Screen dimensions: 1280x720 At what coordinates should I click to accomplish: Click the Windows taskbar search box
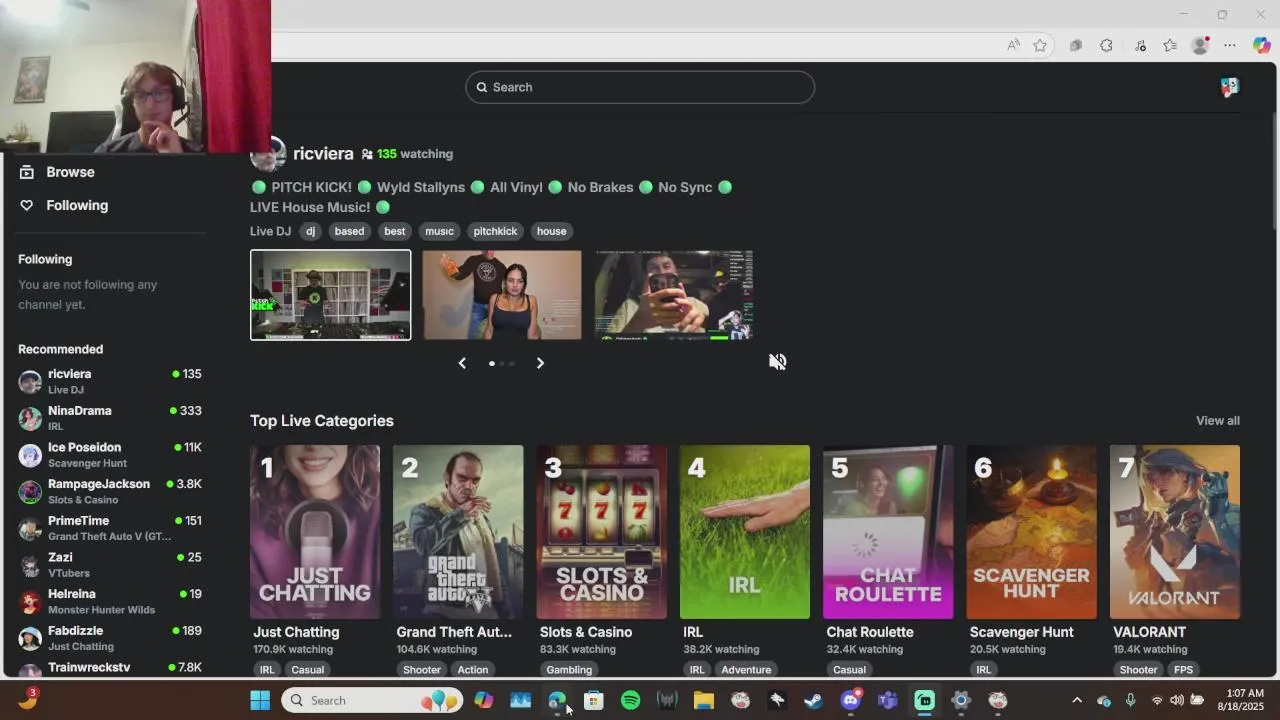[371, 700]
